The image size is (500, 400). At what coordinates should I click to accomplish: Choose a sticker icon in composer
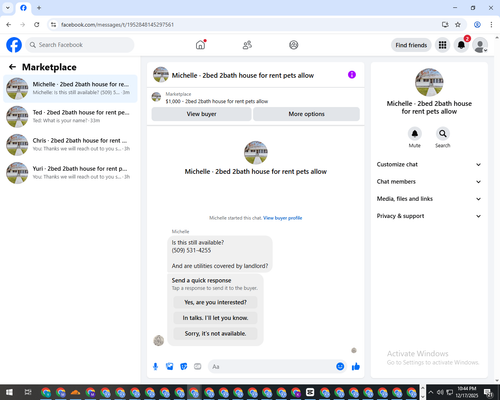coord(184,367)
